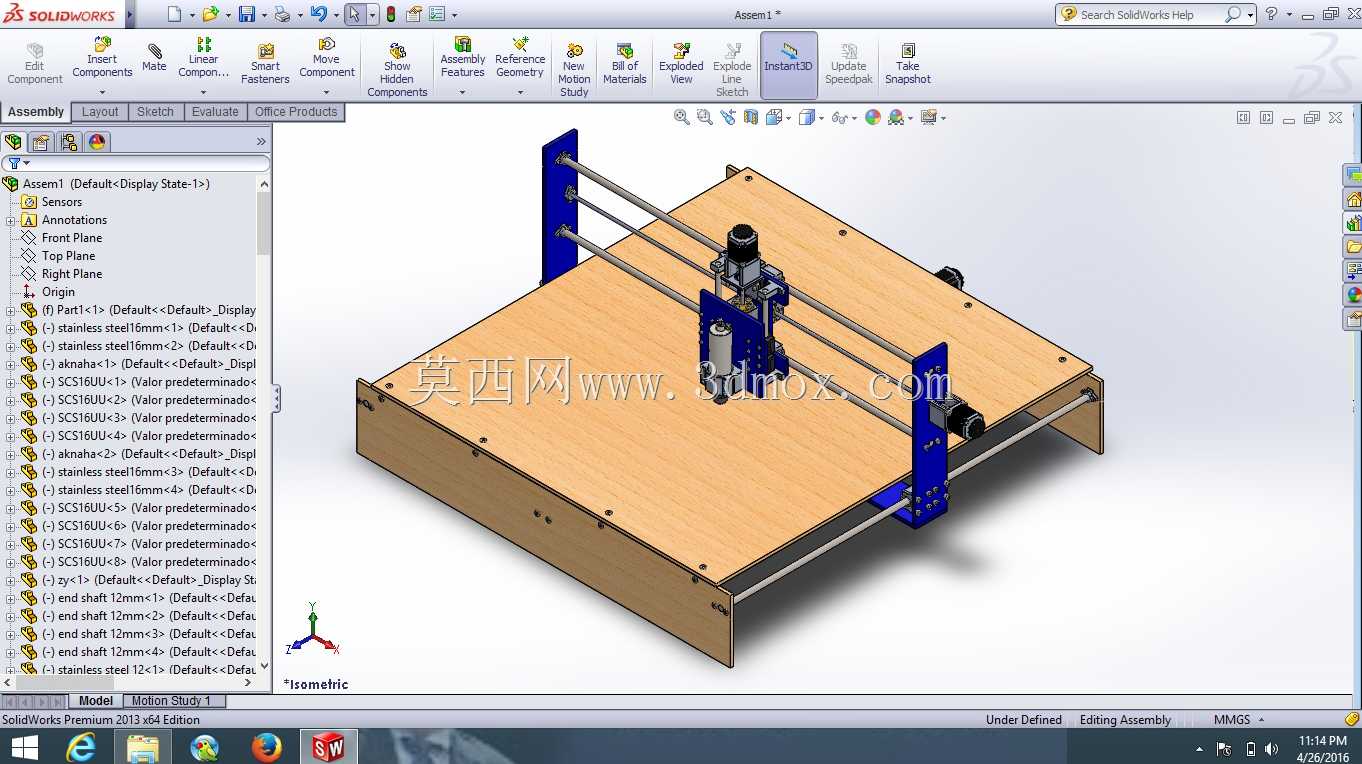Open FeatureManager design tree tab icon
Screen dimensions: 1362x764
[x=14, y=142]
